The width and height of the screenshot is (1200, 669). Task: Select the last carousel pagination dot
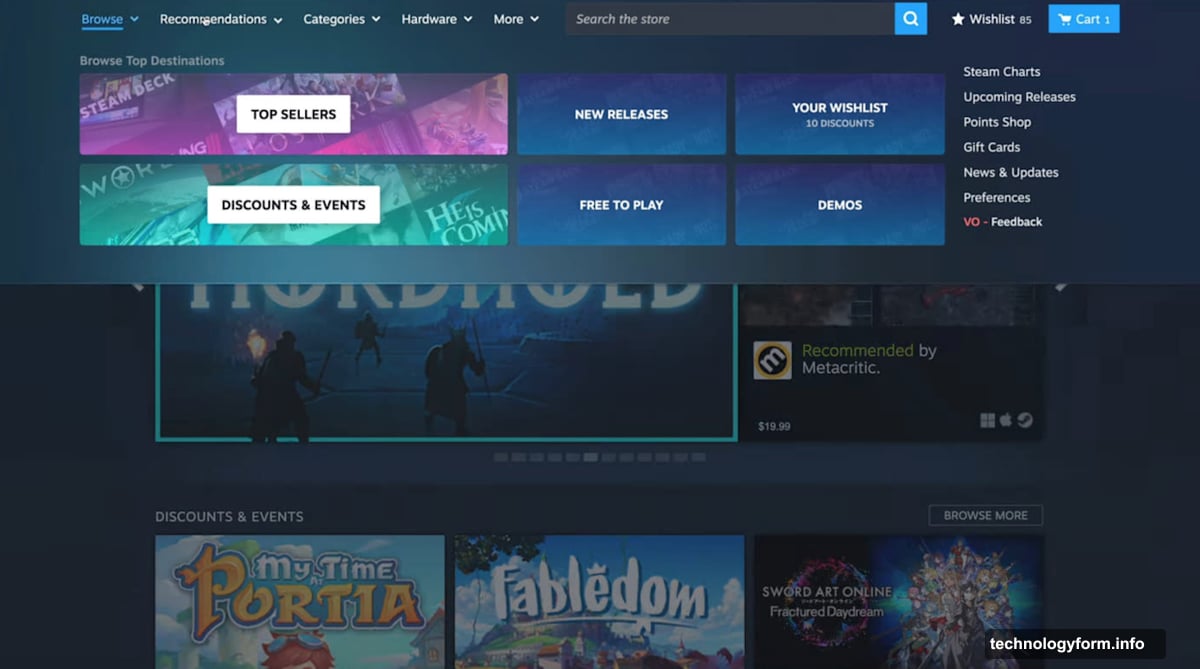(x=699, y=457)
